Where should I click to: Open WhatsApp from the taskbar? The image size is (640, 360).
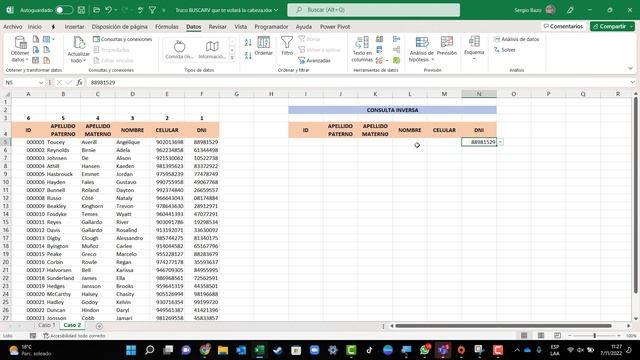pos(424,350)
